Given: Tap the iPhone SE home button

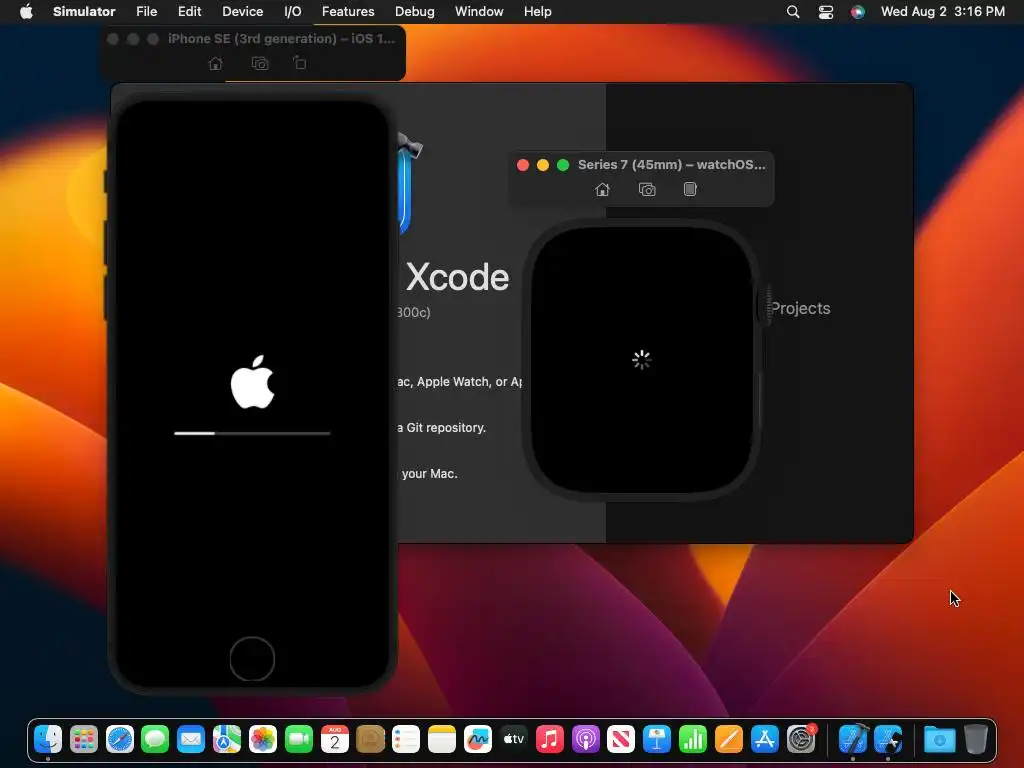Looking at the screenshot, I should pos(252,659).
